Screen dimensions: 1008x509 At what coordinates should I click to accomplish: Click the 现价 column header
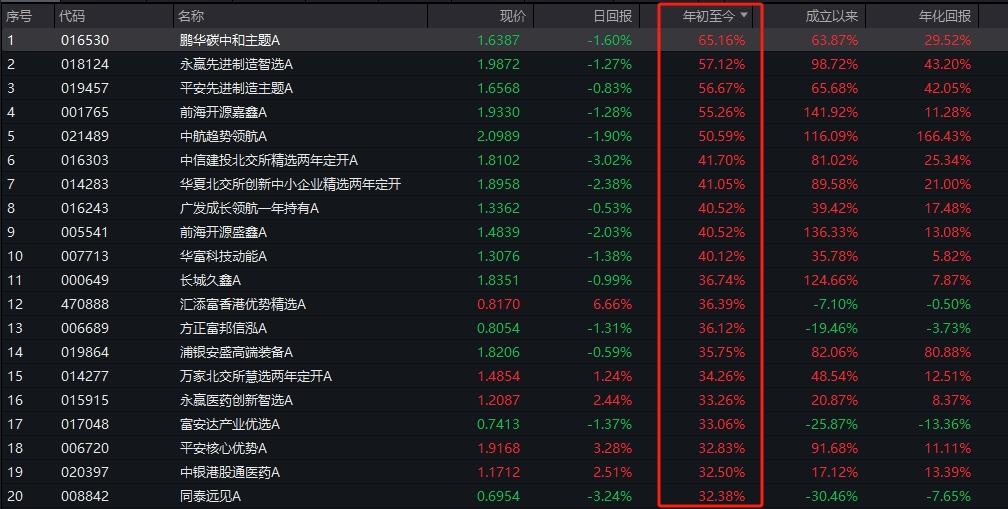(512, 16)
